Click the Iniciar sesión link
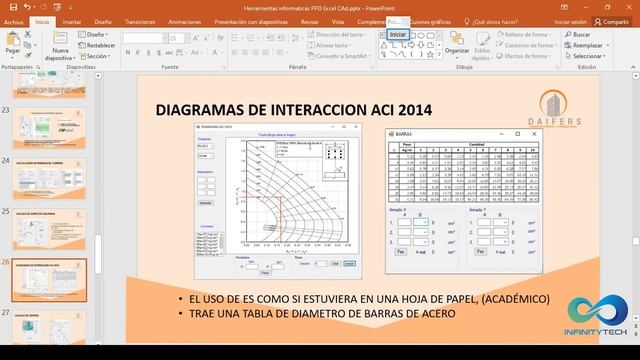The height and width of the screenshot is (360, 640). pos(570,22)
